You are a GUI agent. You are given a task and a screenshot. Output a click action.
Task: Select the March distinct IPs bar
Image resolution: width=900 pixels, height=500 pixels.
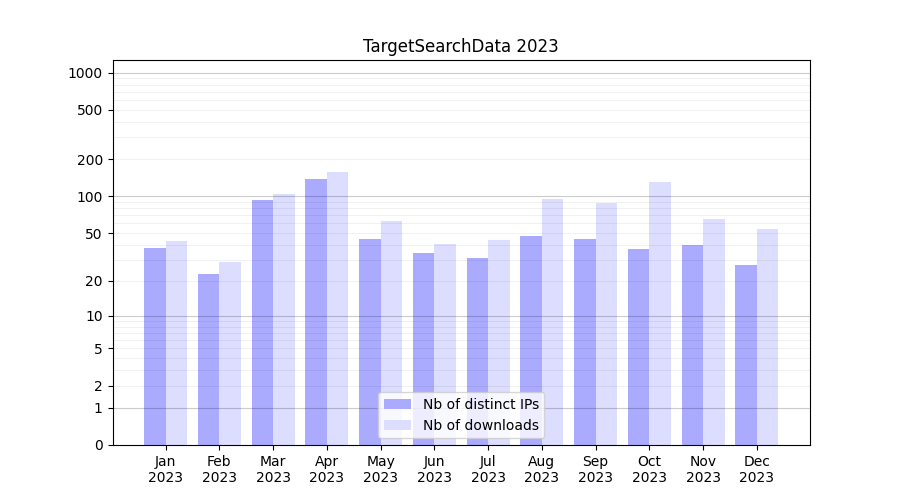click(262, 321)
